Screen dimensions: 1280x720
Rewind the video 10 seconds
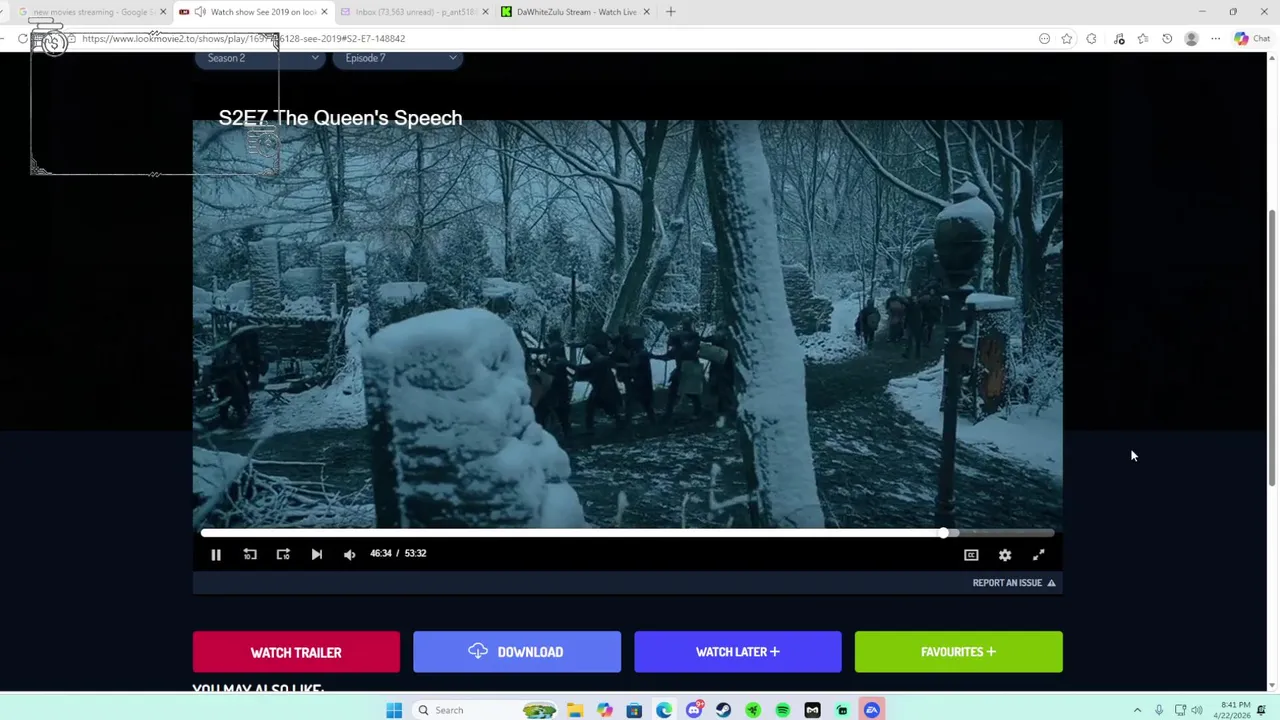(250, 554)
